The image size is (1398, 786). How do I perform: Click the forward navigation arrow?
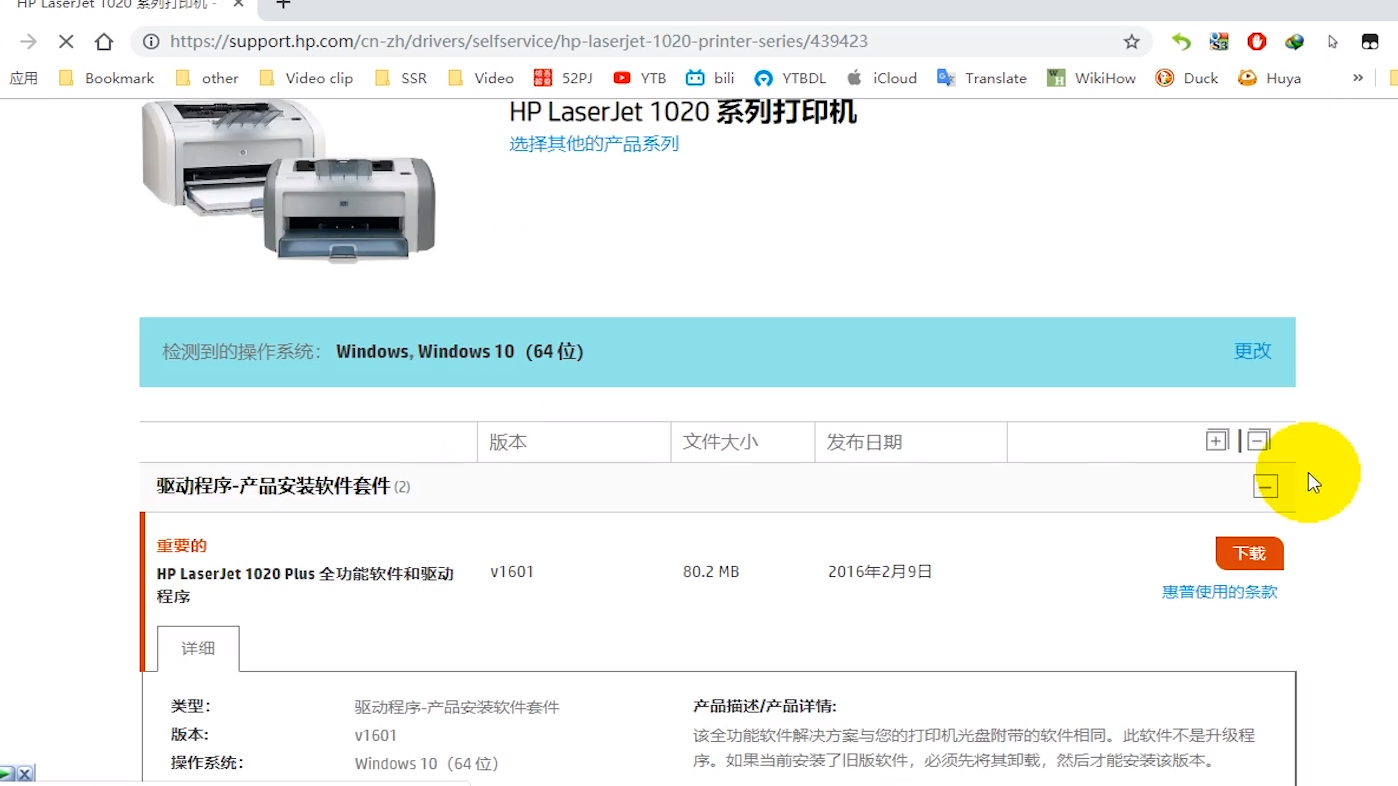pos(28,42)
